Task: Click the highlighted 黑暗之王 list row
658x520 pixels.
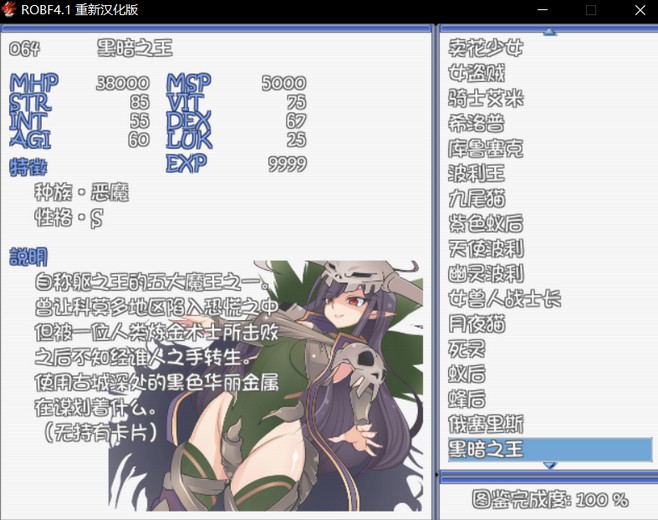Action: click(550, 449)
